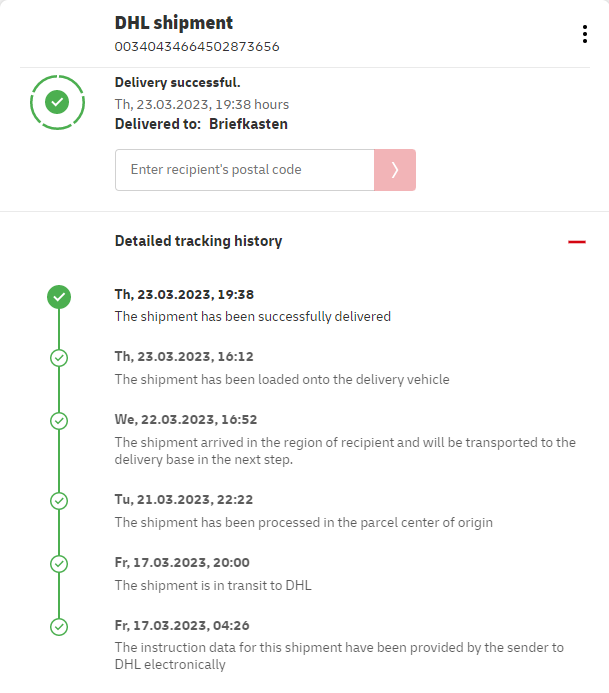Click the large green delivery success icon
This screenshot has width=609, height=693.
[x=58, y=101]
